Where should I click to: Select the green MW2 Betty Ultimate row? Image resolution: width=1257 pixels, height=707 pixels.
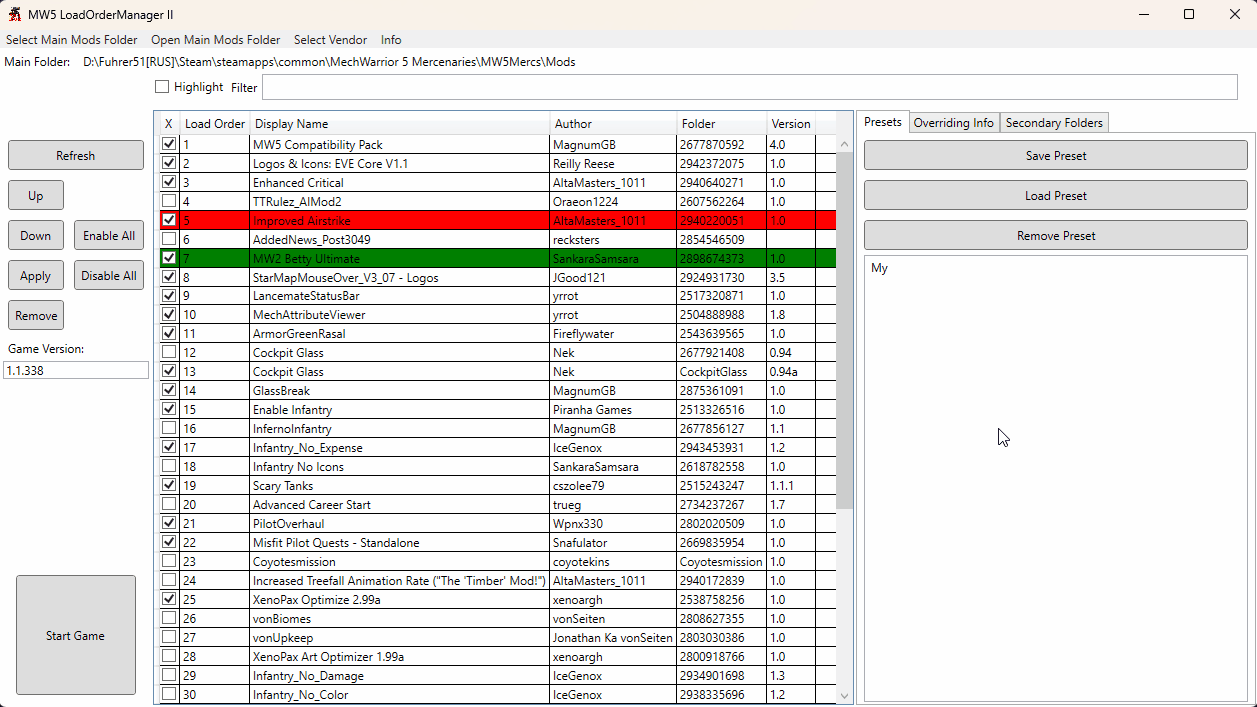point(400,259)
